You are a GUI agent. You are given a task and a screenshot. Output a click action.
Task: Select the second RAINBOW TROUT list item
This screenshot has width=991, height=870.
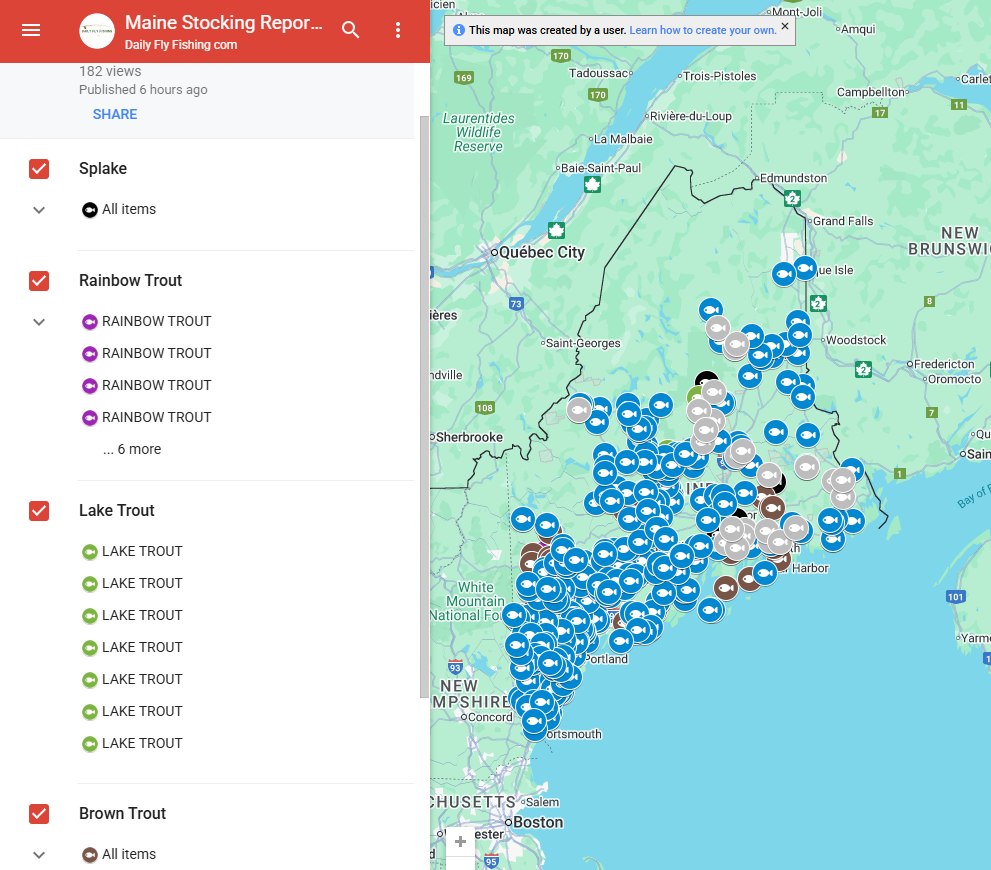pos(147,353)
